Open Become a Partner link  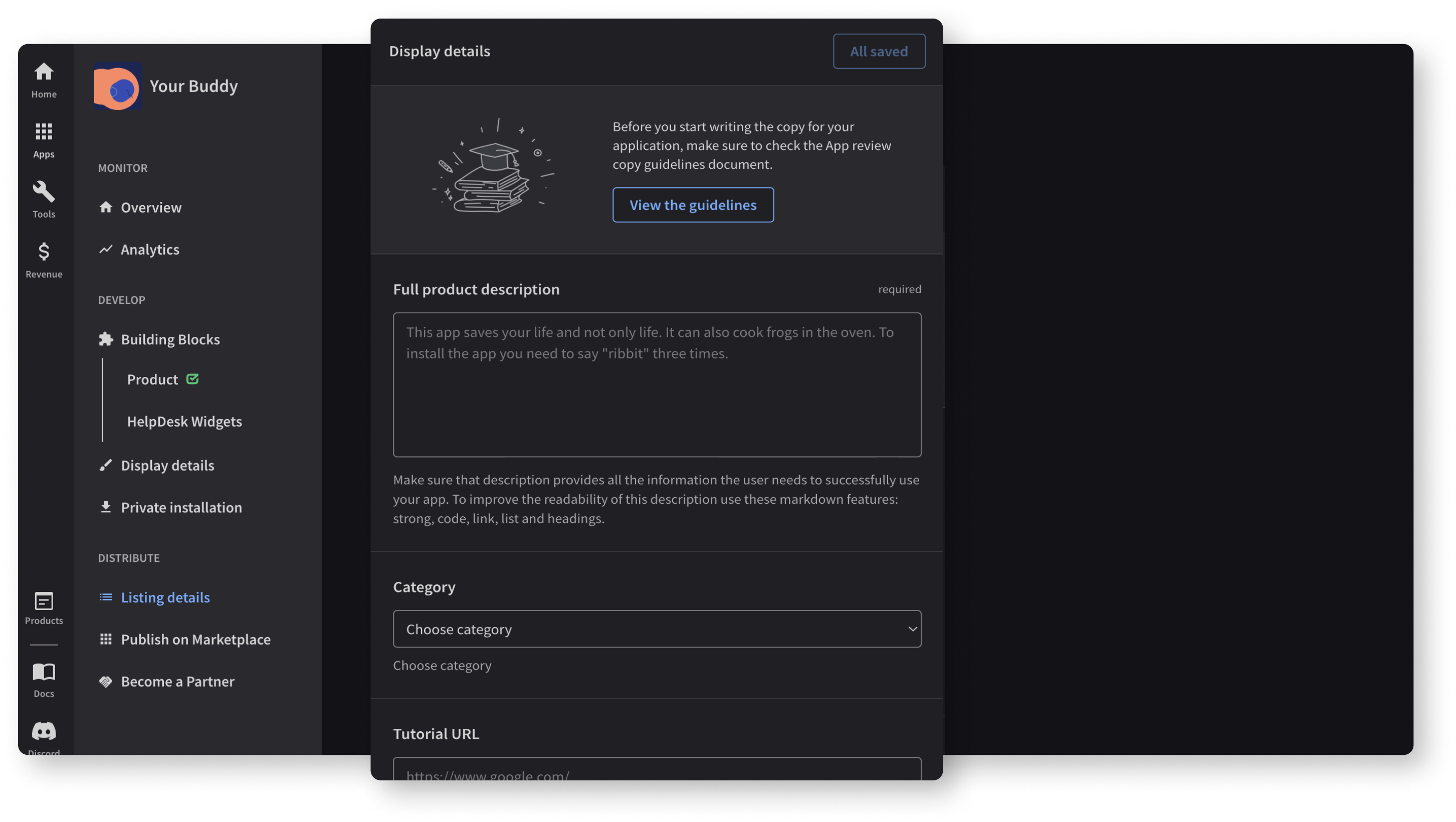click(x=177, y=681)
